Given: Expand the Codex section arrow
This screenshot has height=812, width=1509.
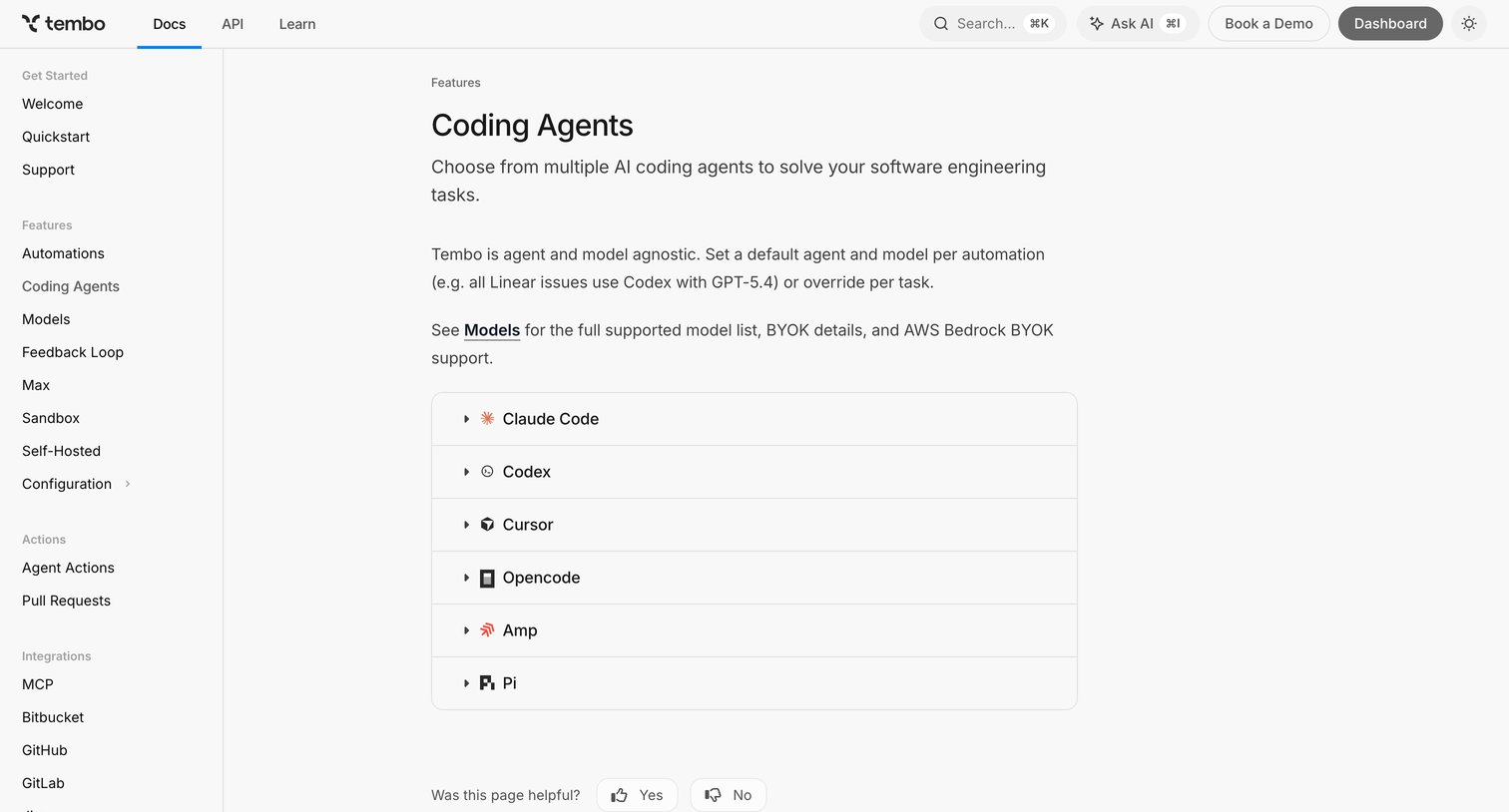Looking at the screenshot, I should (466, 472).
